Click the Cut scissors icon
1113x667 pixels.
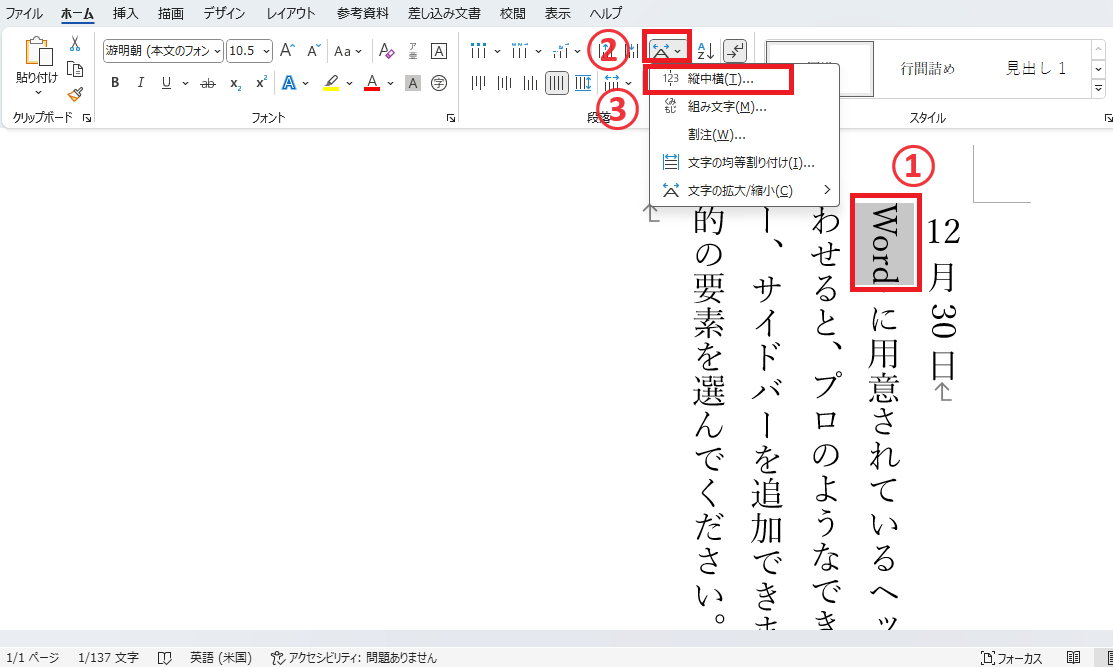[x=75, y=44]
